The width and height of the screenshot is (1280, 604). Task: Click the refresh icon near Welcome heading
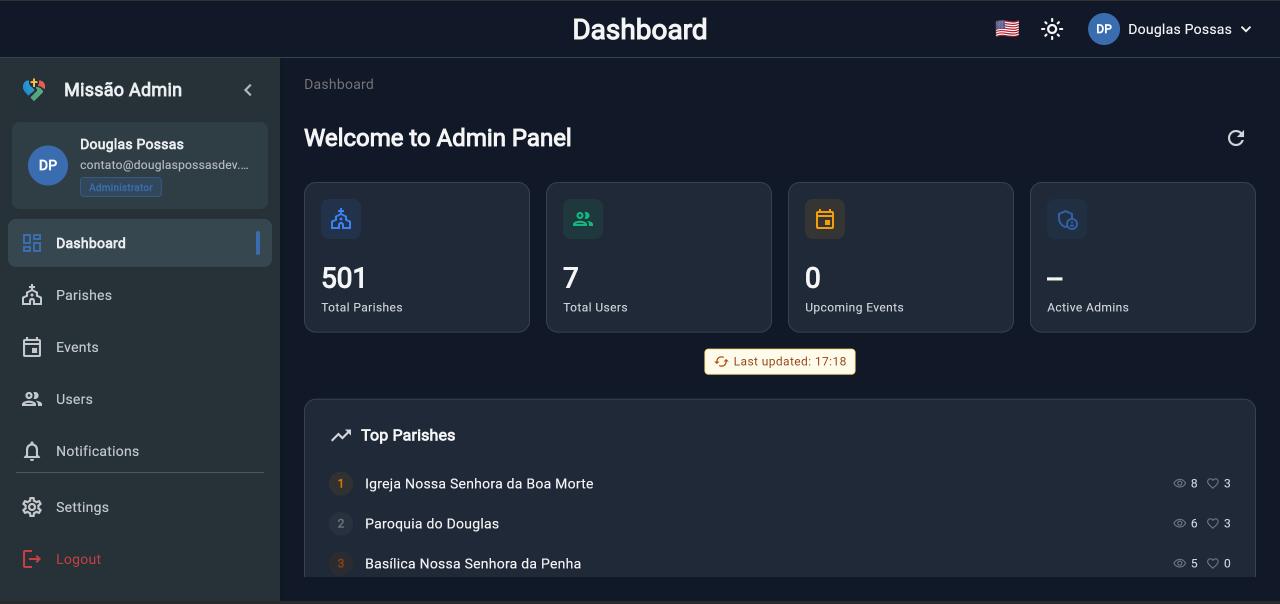[x=1236, y=137]
